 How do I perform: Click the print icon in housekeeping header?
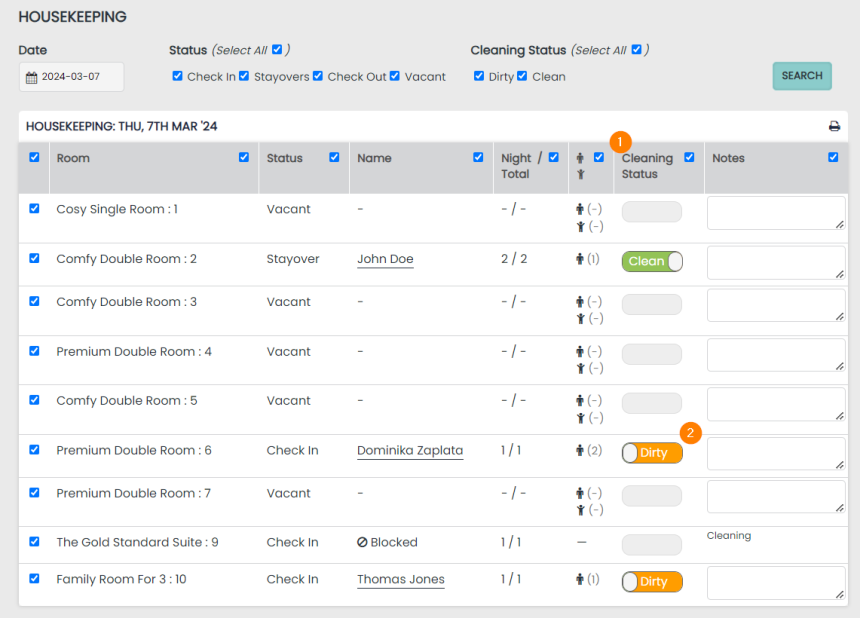[834, 127]
